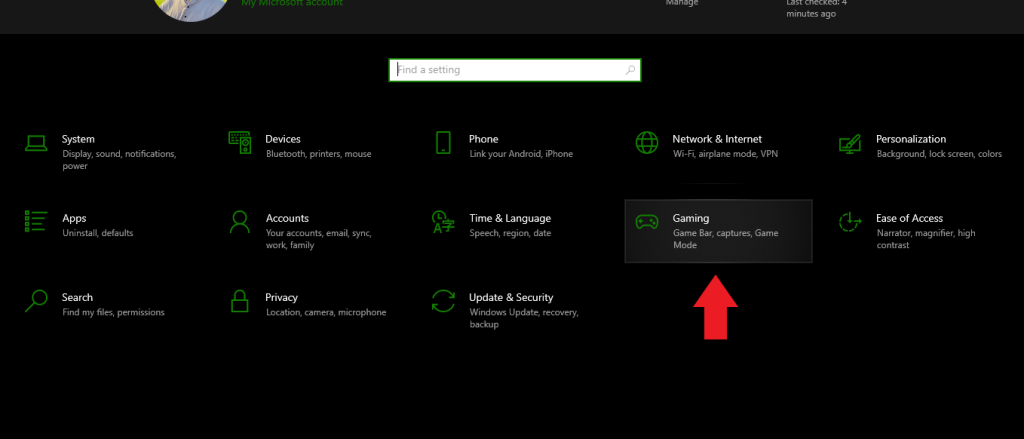Screen dimensions: 1024x439
Task: Open the Network & Internet globe icon
Action: [647, 142]
